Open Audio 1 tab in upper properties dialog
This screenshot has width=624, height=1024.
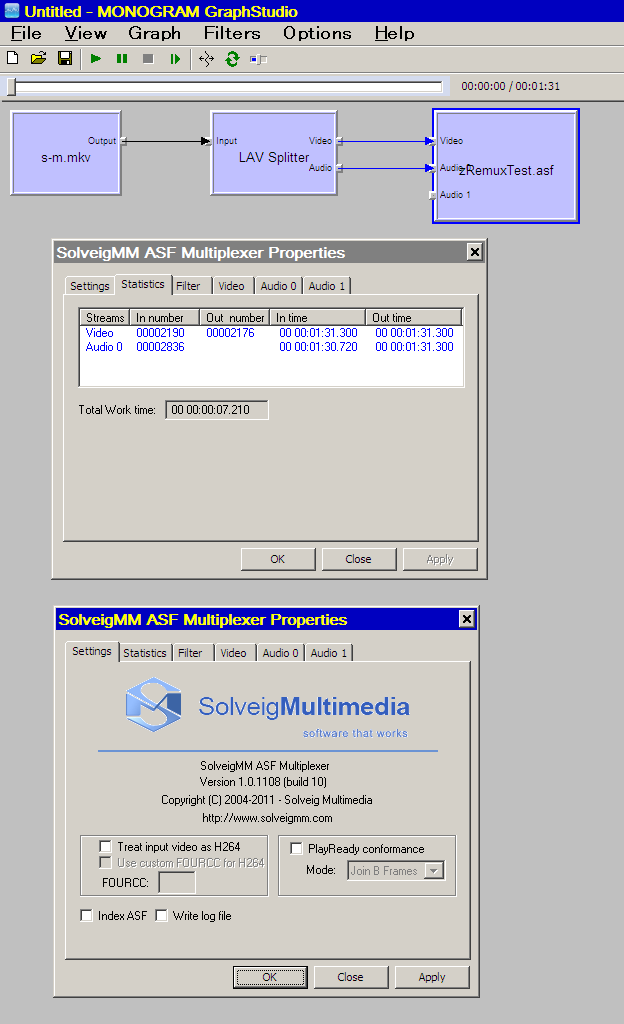tap(327, 286)
